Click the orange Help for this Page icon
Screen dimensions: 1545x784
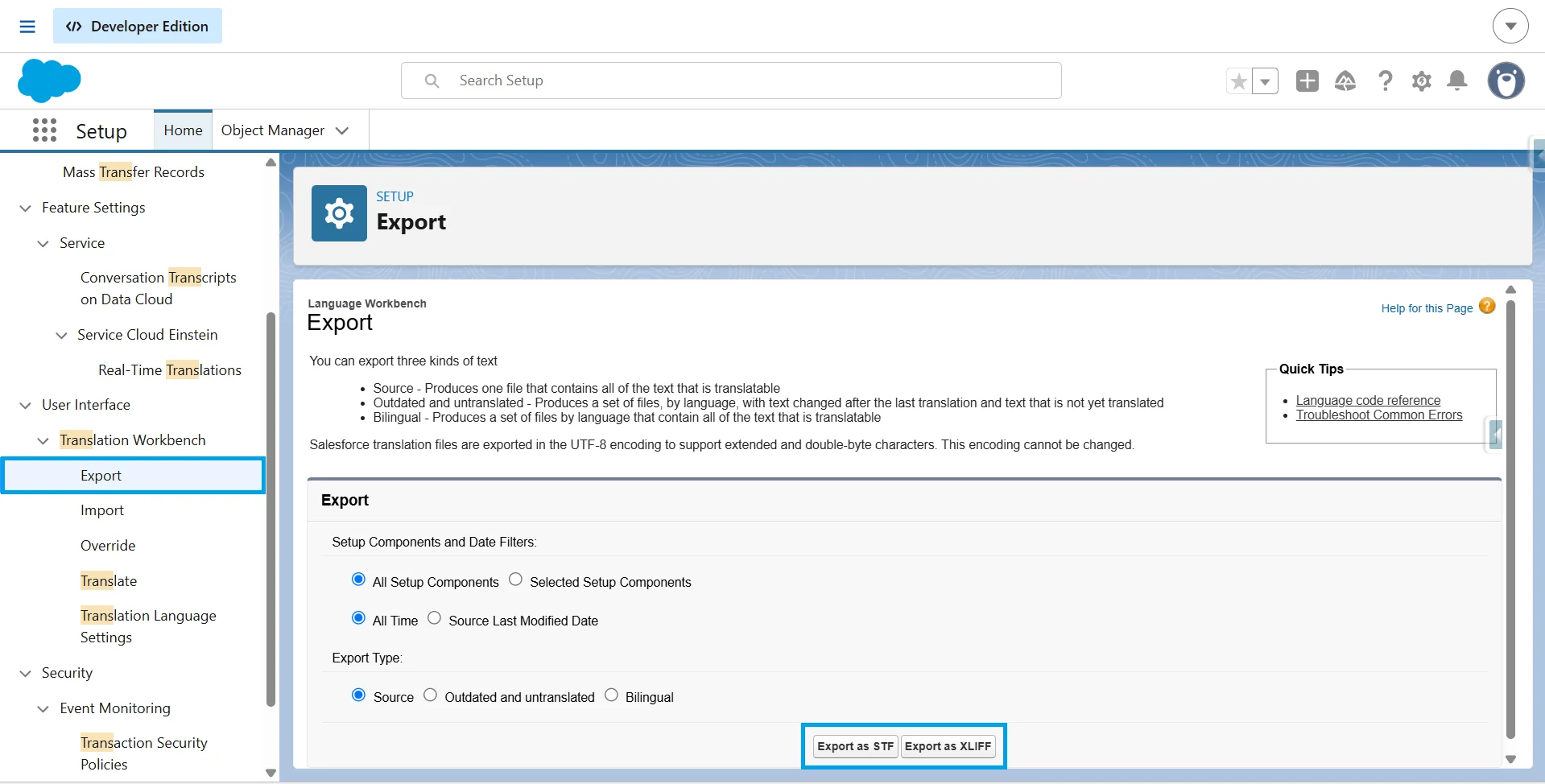point(1487,306)
